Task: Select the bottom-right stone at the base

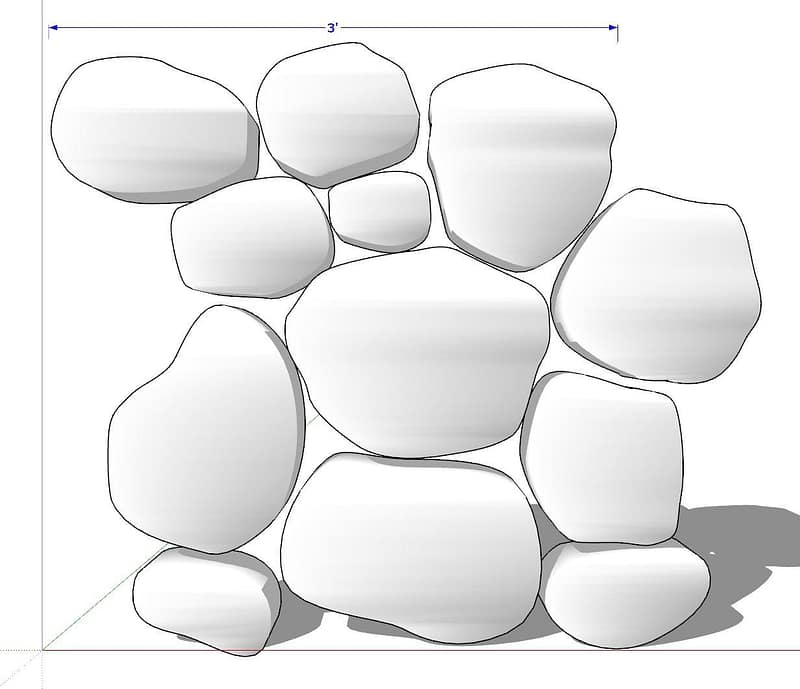Action: (623, 592)
